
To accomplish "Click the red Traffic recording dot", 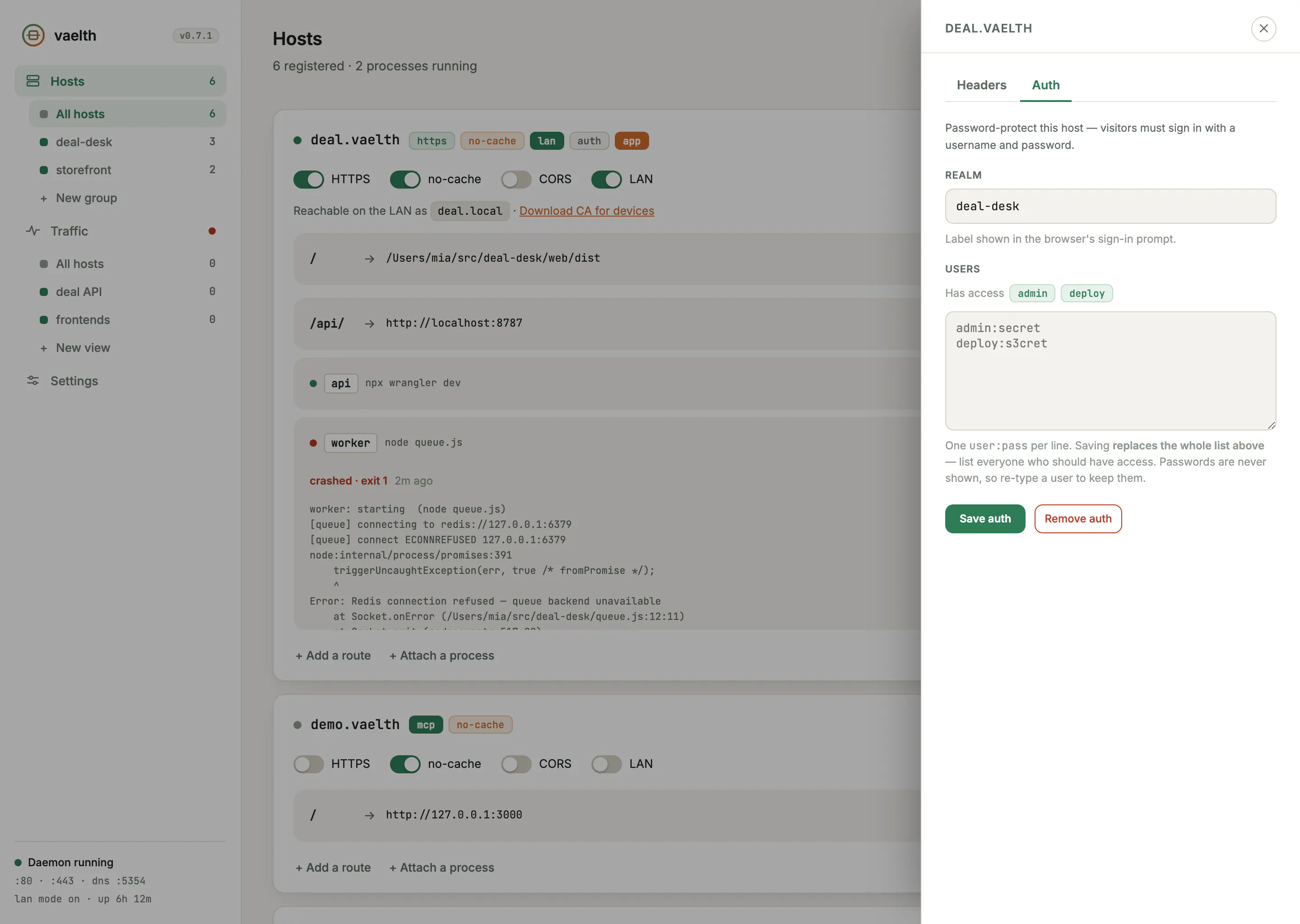I will click(212, 231).
